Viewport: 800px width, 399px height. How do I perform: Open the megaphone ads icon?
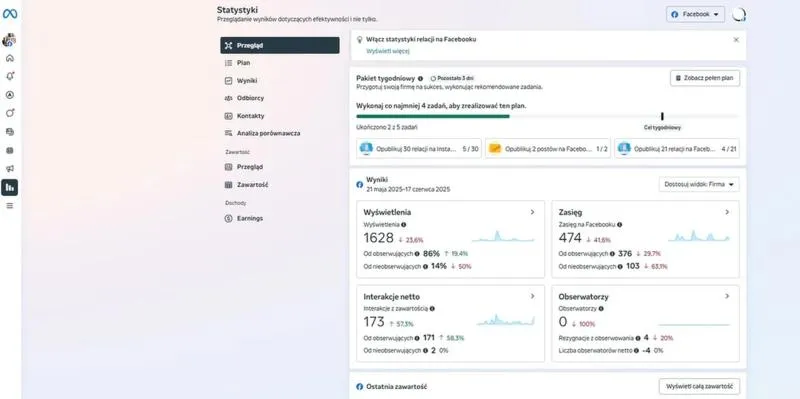point(10,169)
